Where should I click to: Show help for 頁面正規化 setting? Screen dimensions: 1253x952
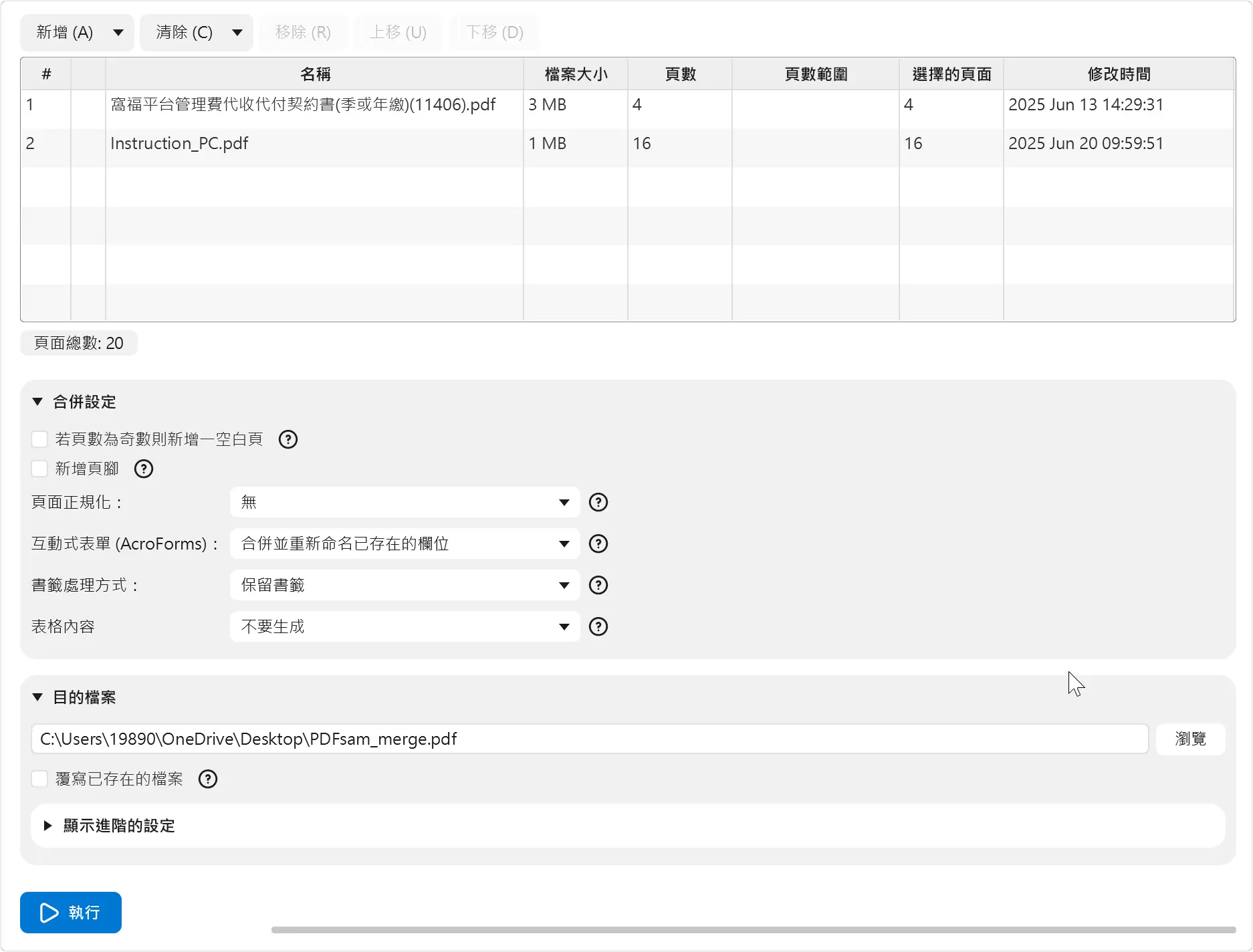pos(598,502)
